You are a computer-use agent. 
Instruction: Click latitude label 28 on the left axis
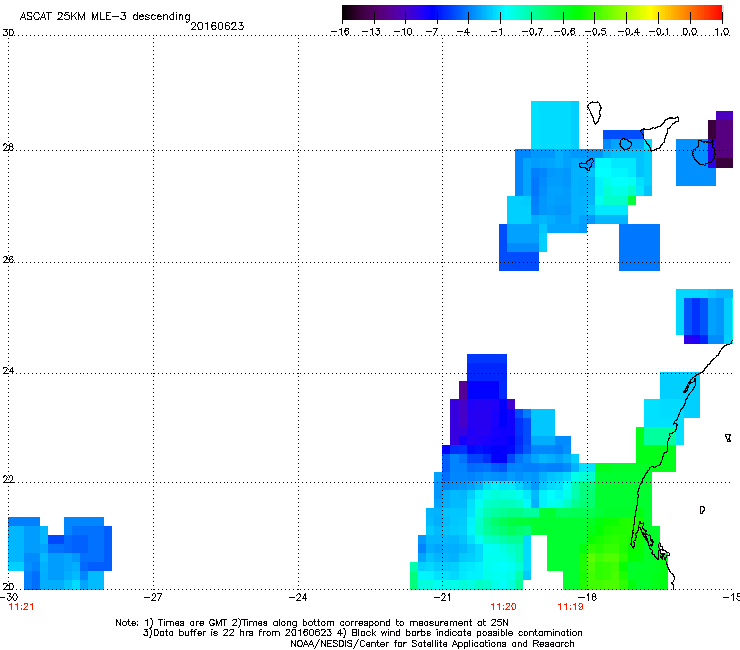pyautogui.click(x=8, y=148)
